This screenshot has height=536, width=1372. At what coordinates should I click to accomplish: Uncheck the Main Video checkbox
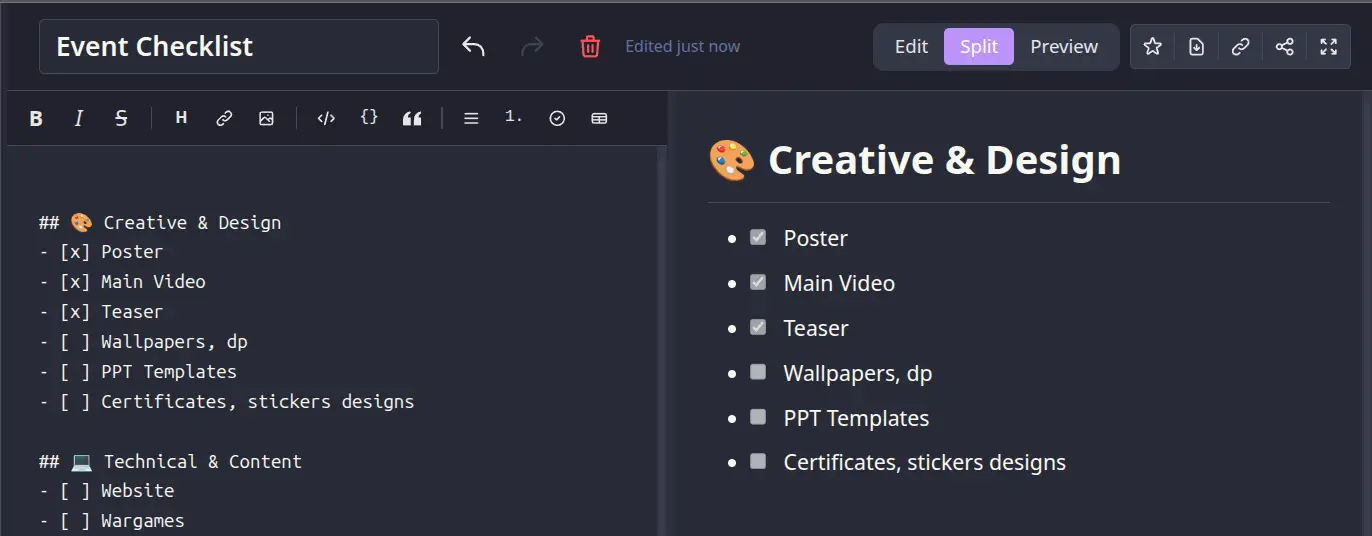758,282
